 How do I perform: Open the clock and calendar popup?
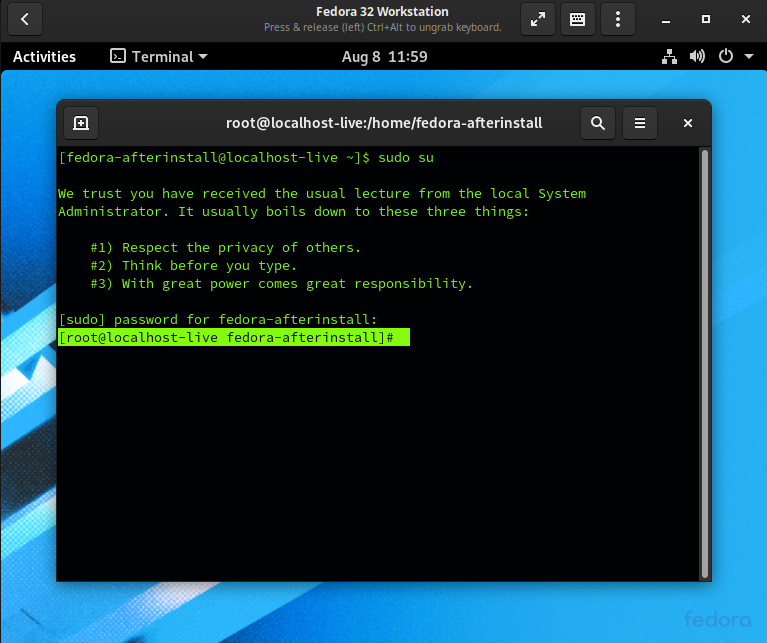tap(384, 57)
